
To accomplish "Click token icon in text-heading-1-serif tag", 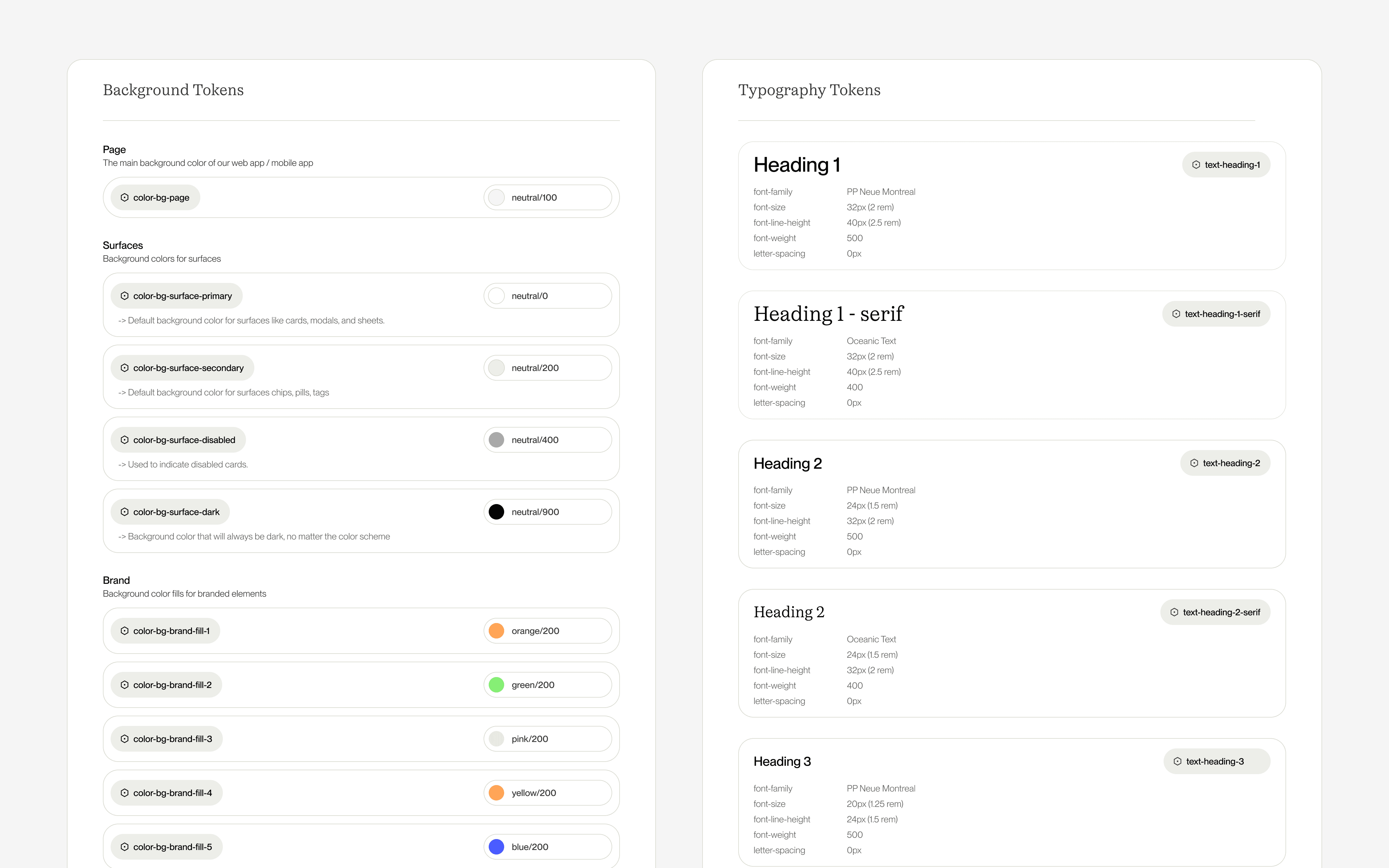I will (1176, 314).
